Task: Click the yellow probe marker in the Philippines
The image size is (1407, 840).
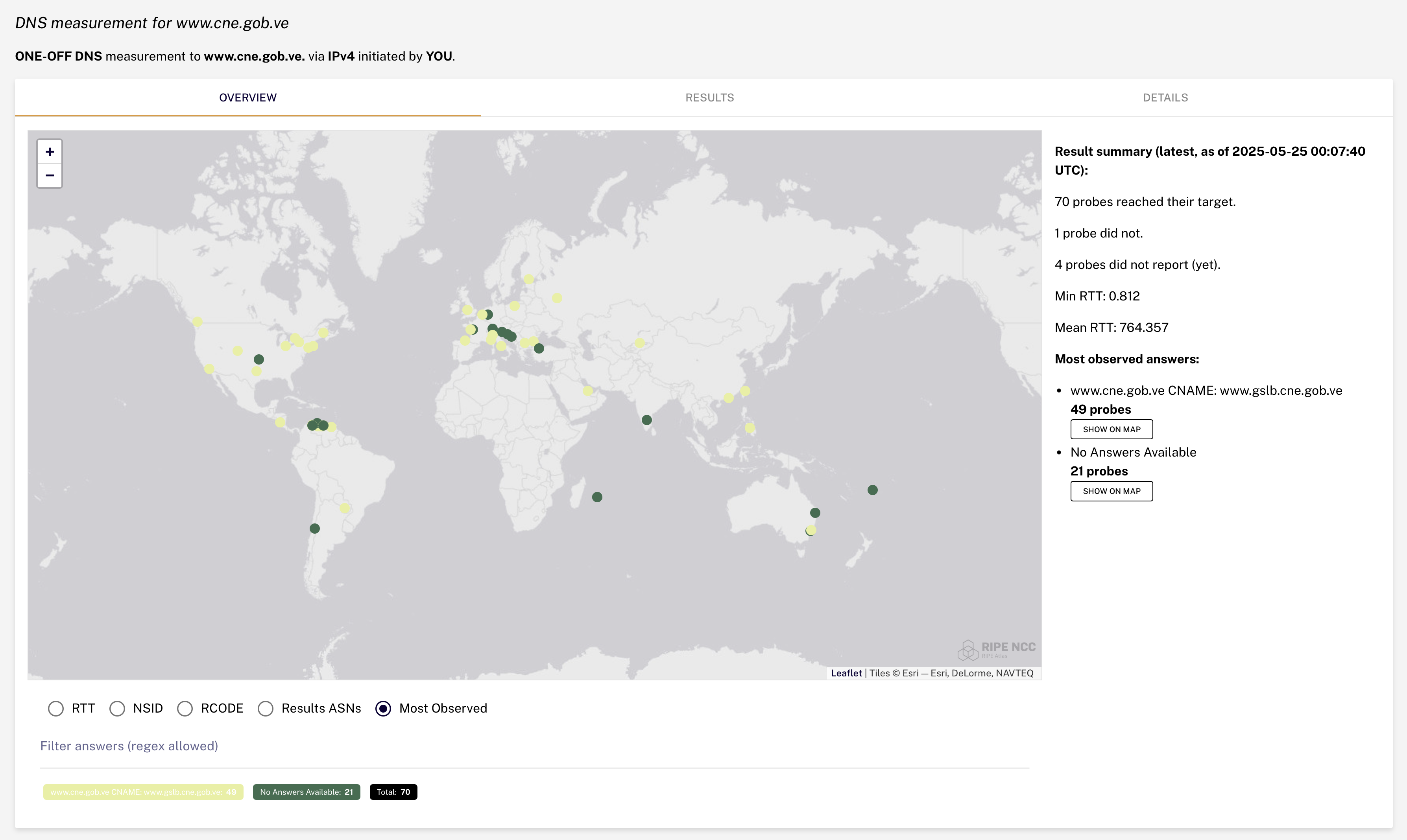Action: click(x=750, y=428)
